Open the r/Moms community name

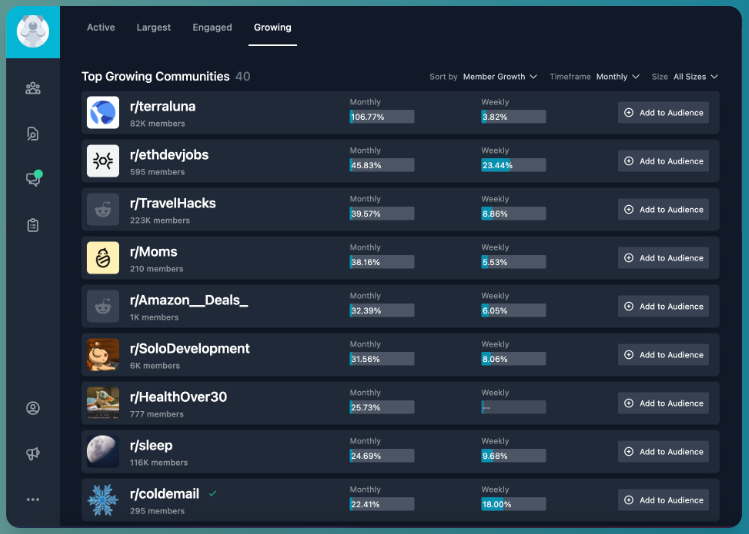pyautogui.click(x=153, y=252)
